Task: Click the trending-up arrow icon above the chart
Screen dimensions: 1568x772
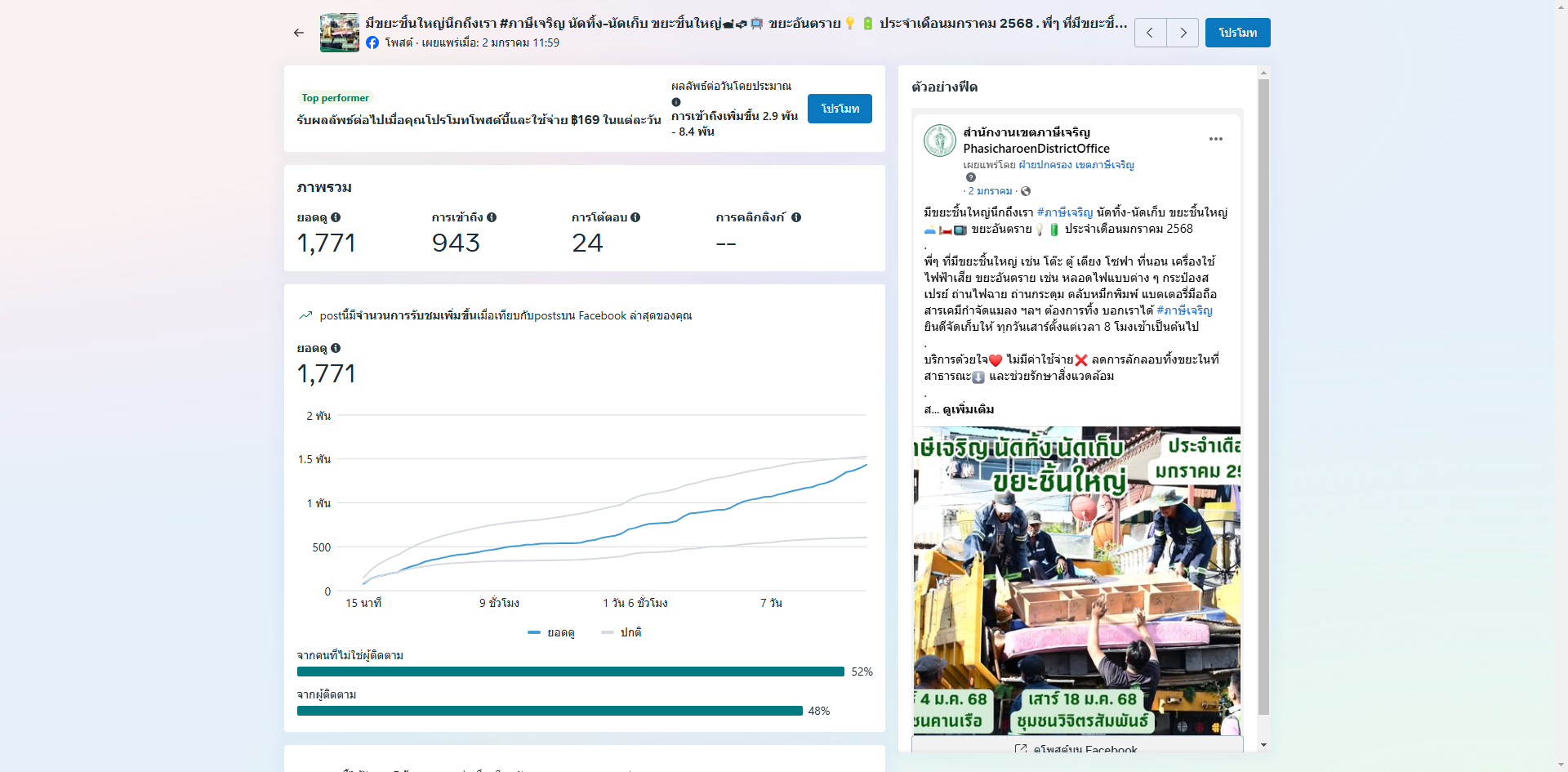Action: click(x=305, y=315)
